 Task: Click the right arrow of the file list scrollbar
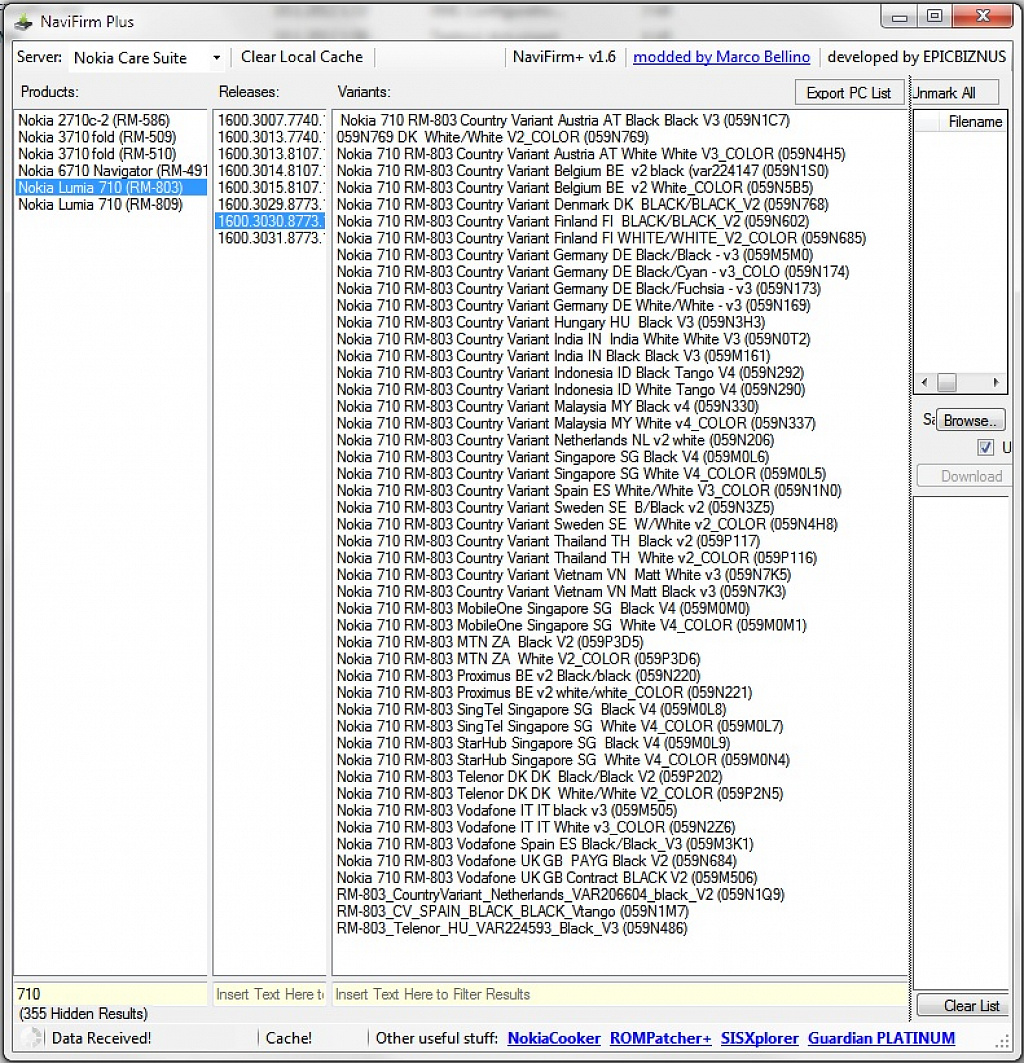coord(996,382)
